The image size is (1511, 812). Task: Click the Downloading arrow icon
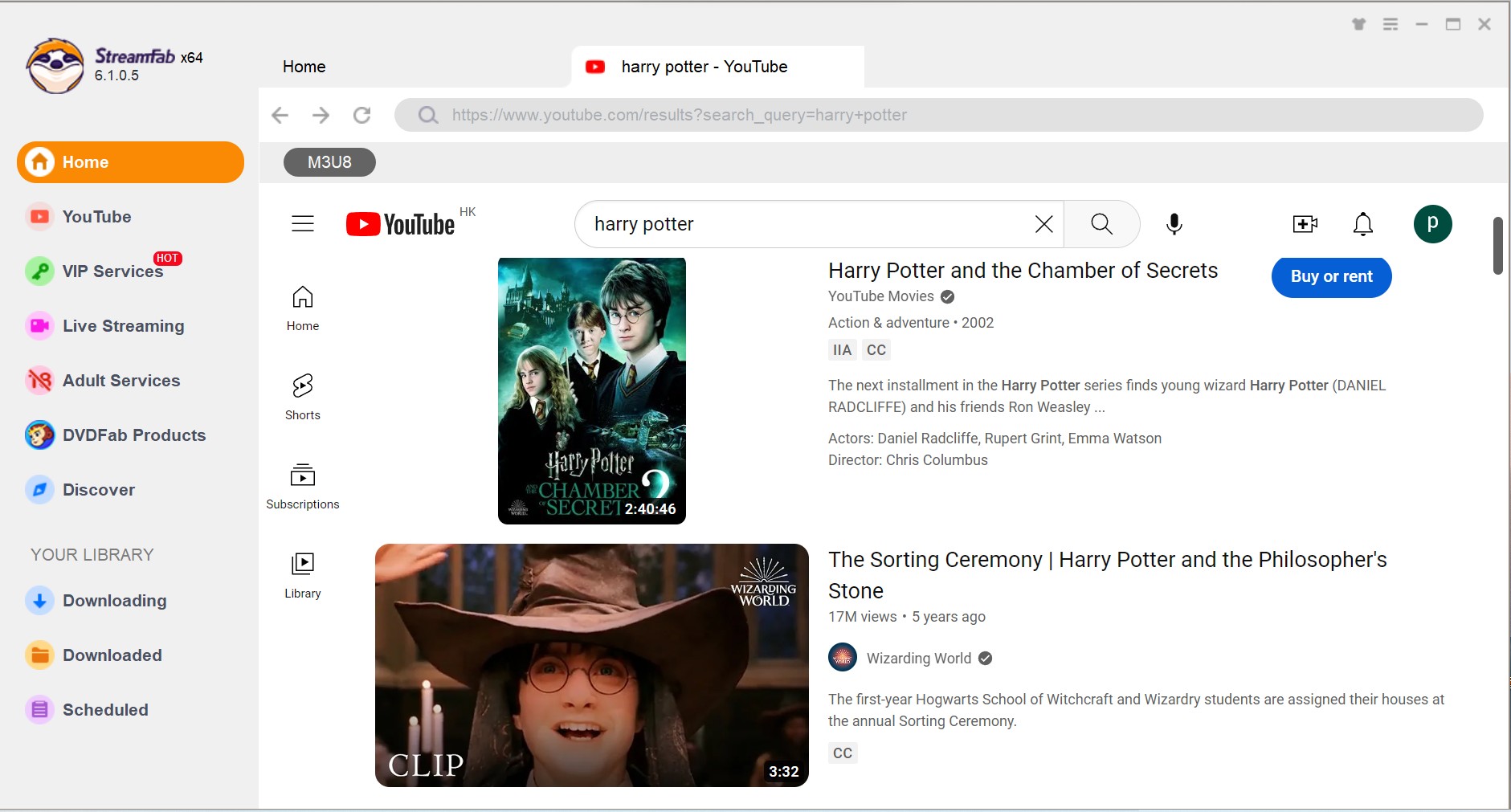(39, 601)
